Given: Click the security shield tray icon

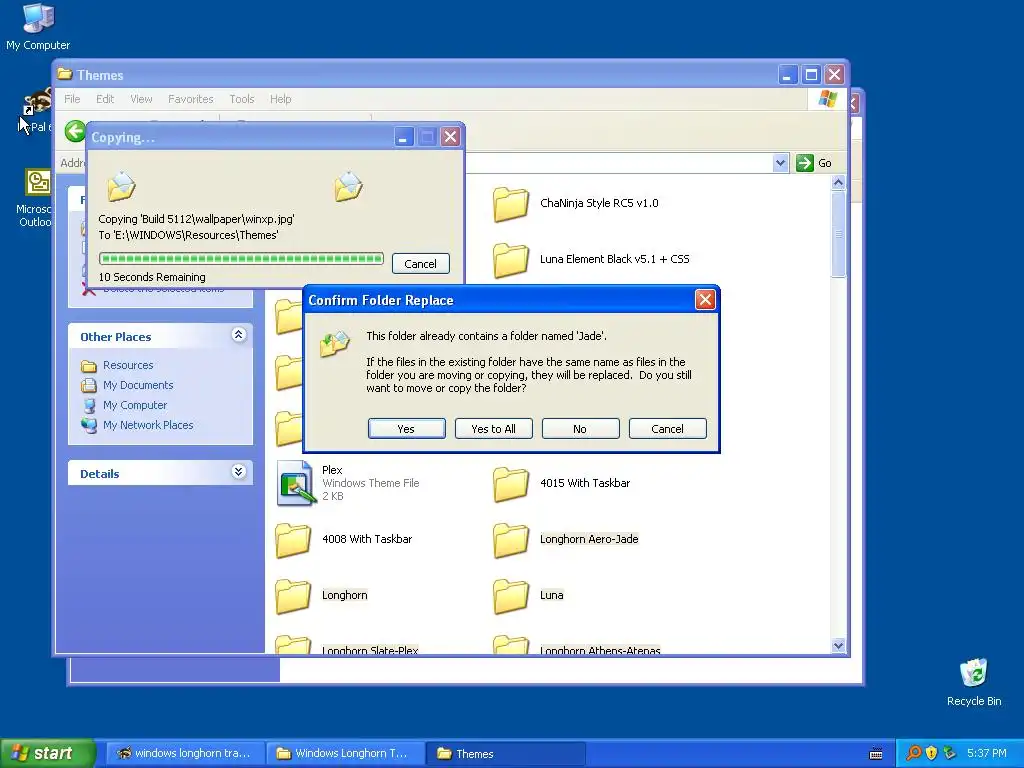Looking at the screenshot, I should [x=931, y=753].
